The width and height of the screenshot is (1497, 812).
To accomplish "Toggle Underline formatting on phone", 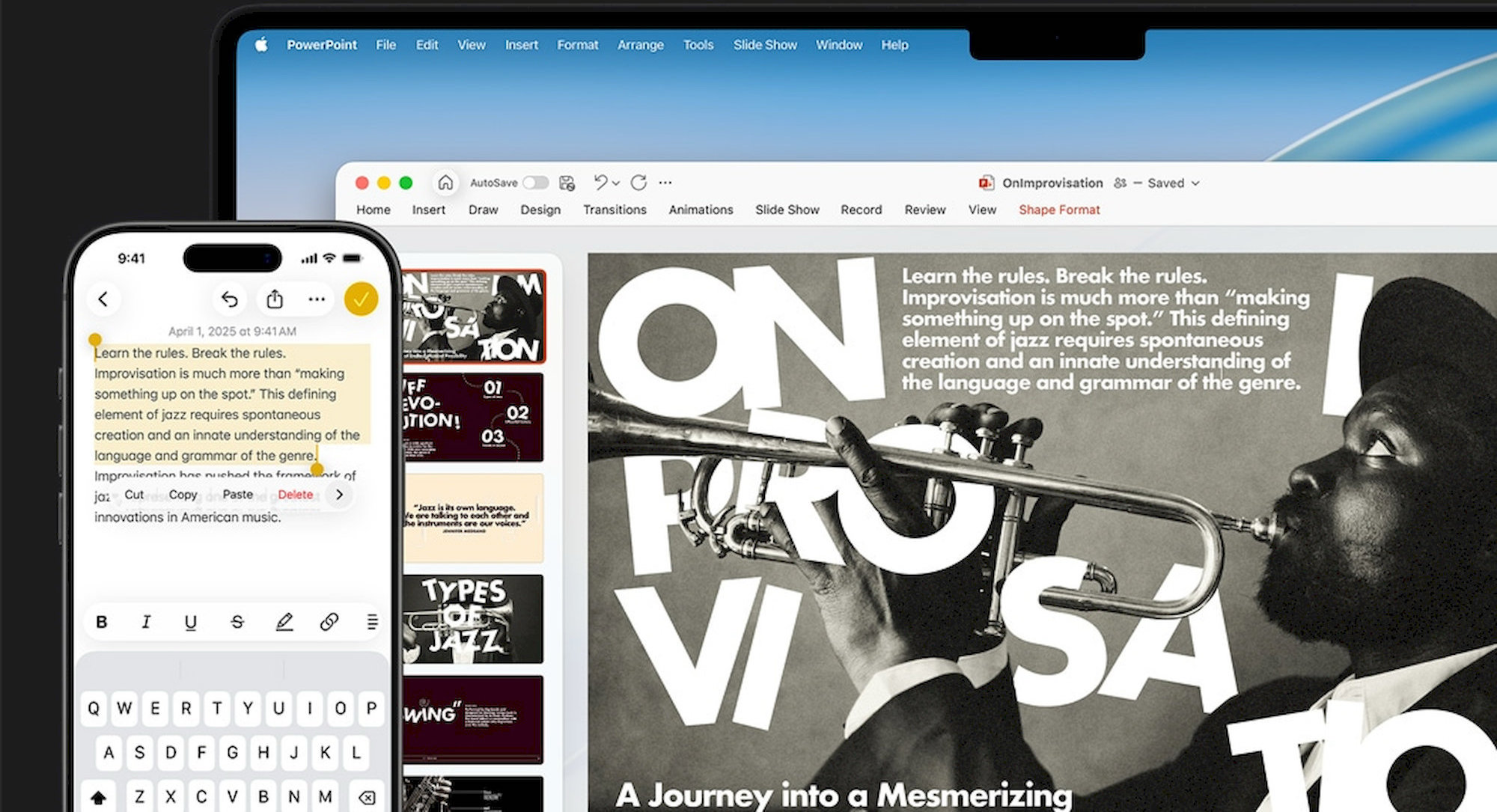I will 190,622.
